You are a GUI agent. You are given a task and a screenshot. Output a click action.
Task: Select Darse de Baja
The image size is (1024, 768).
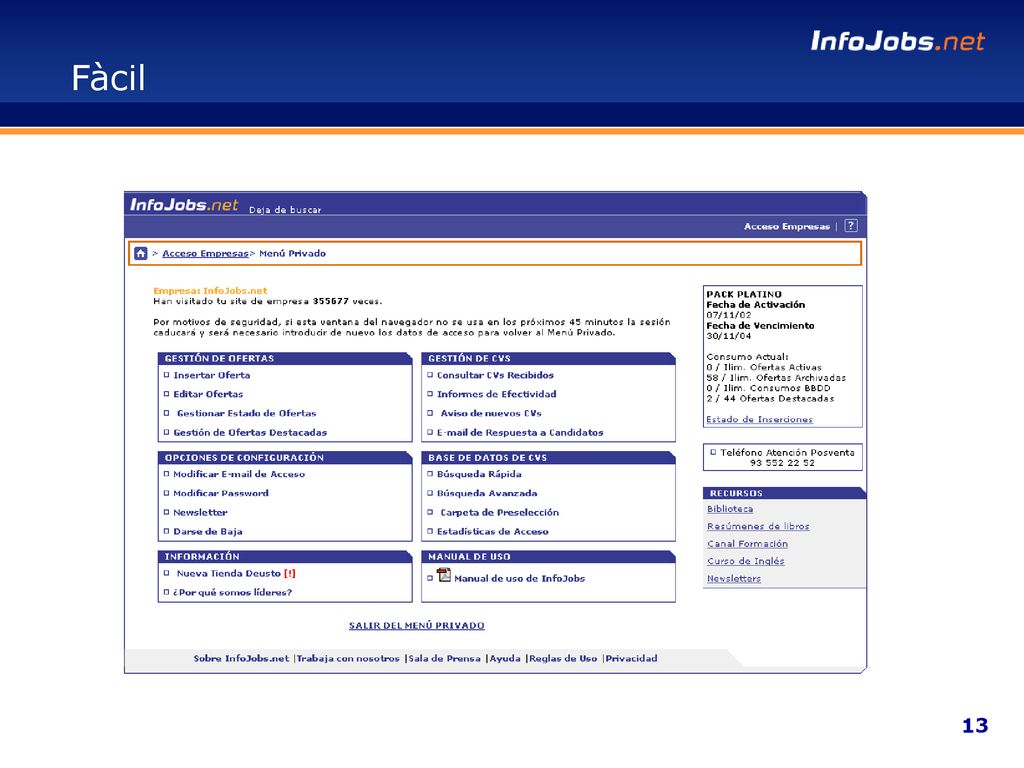point(208,532)
